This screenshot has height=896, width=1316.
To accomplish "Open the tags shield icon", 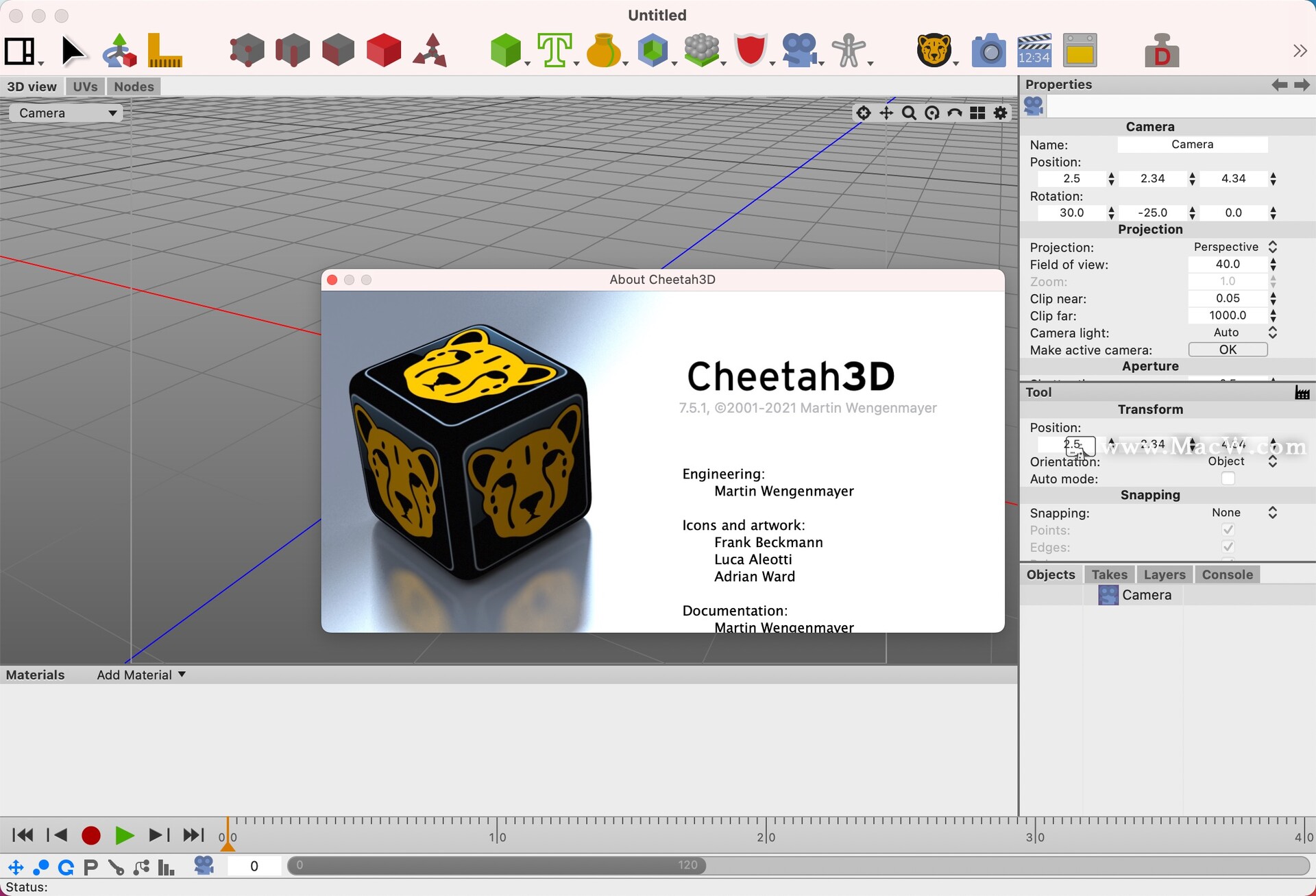I will tap(751, 51).
